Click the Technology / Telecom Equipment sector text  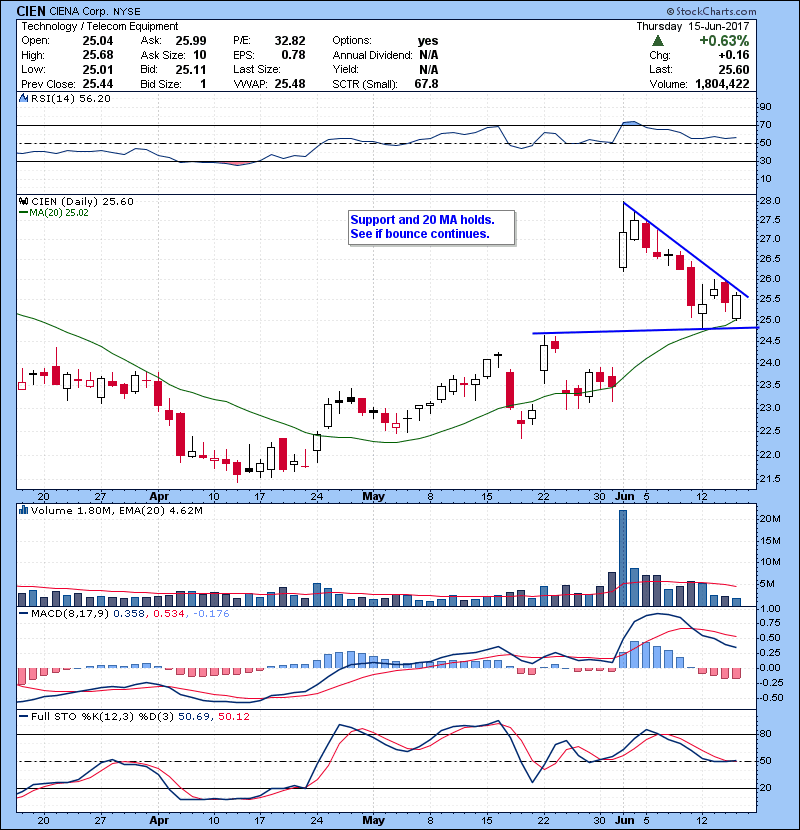pyautogui.click(x=100, y=26)
